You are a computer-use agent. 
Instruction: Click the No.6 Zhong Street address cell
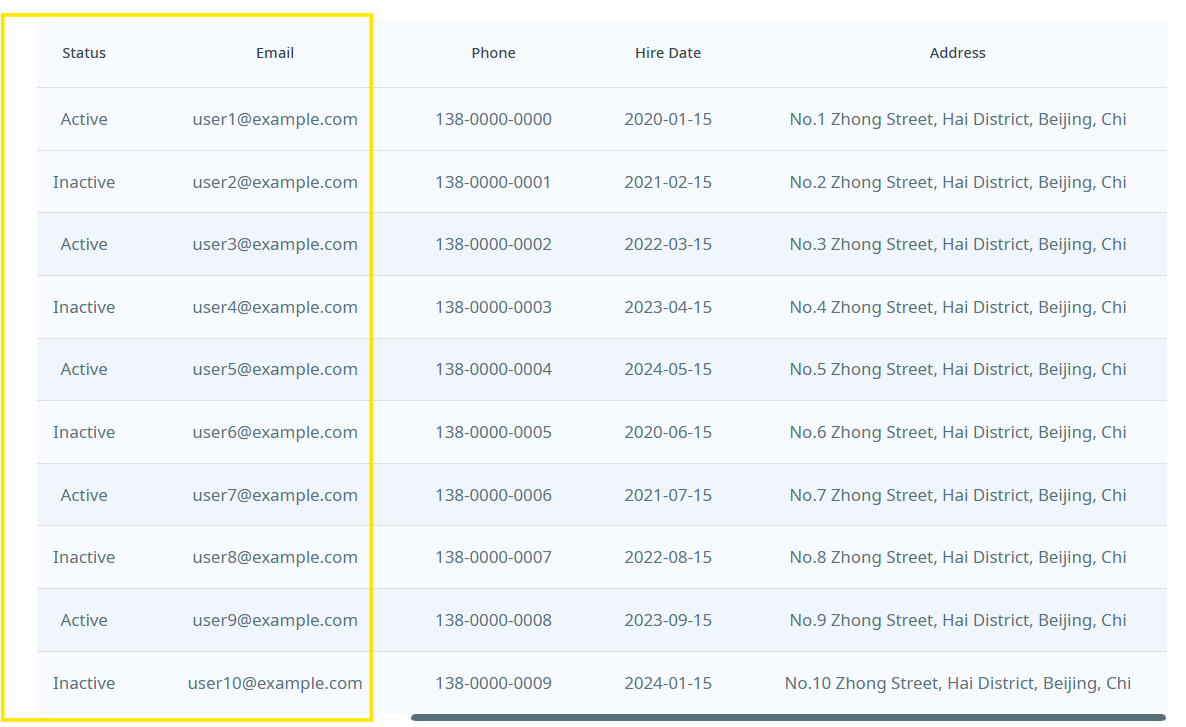pyautogui.click(x=958, y=432)
